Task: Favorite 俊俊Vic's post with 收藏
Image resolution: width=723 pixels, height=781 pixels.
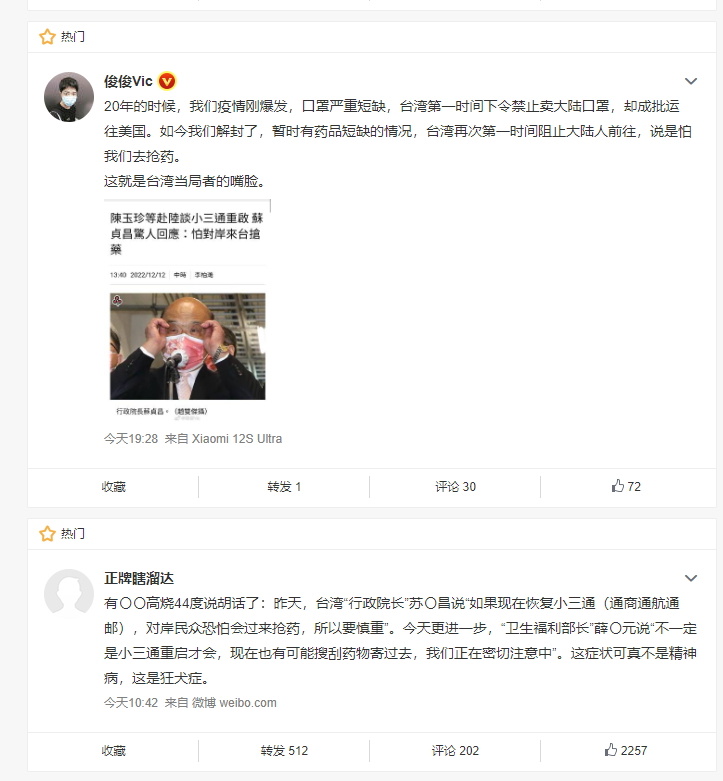Action: (x=114, y=487)
